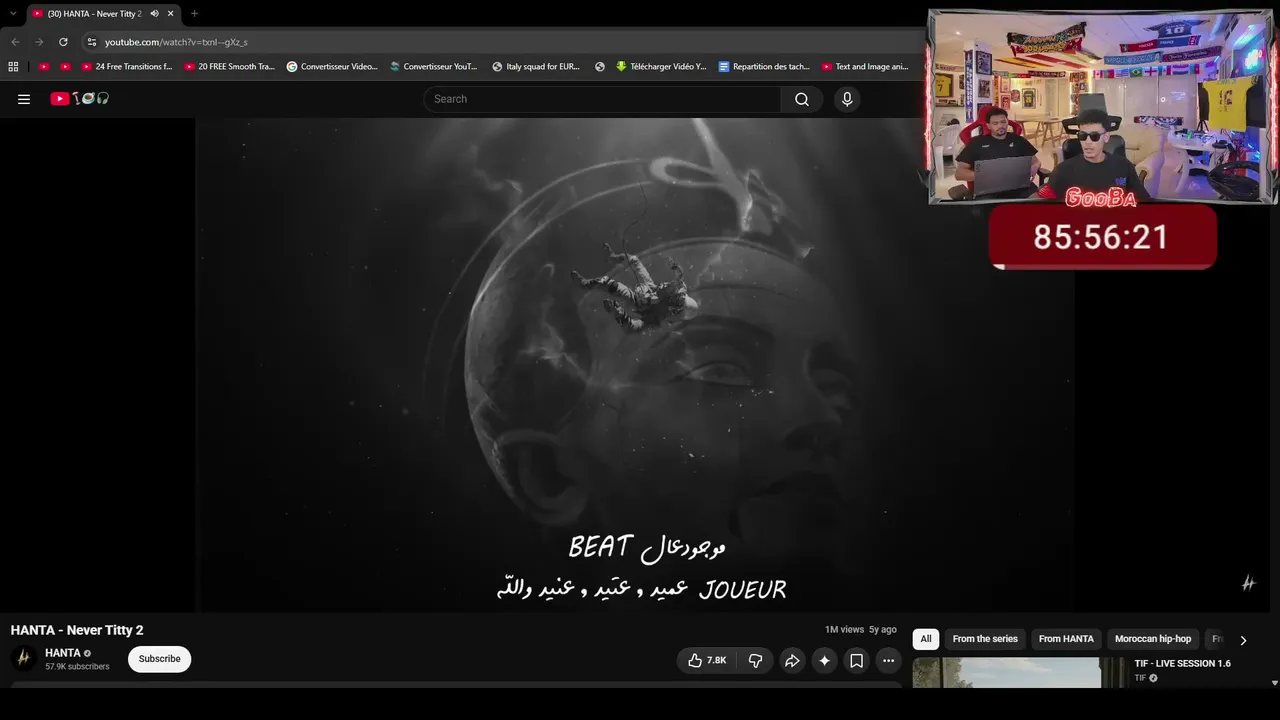The width and height of the screenshot is (1280, 720).
Task: Open 'Text and Image ani...' bookmark
Action: pos(865,67)
